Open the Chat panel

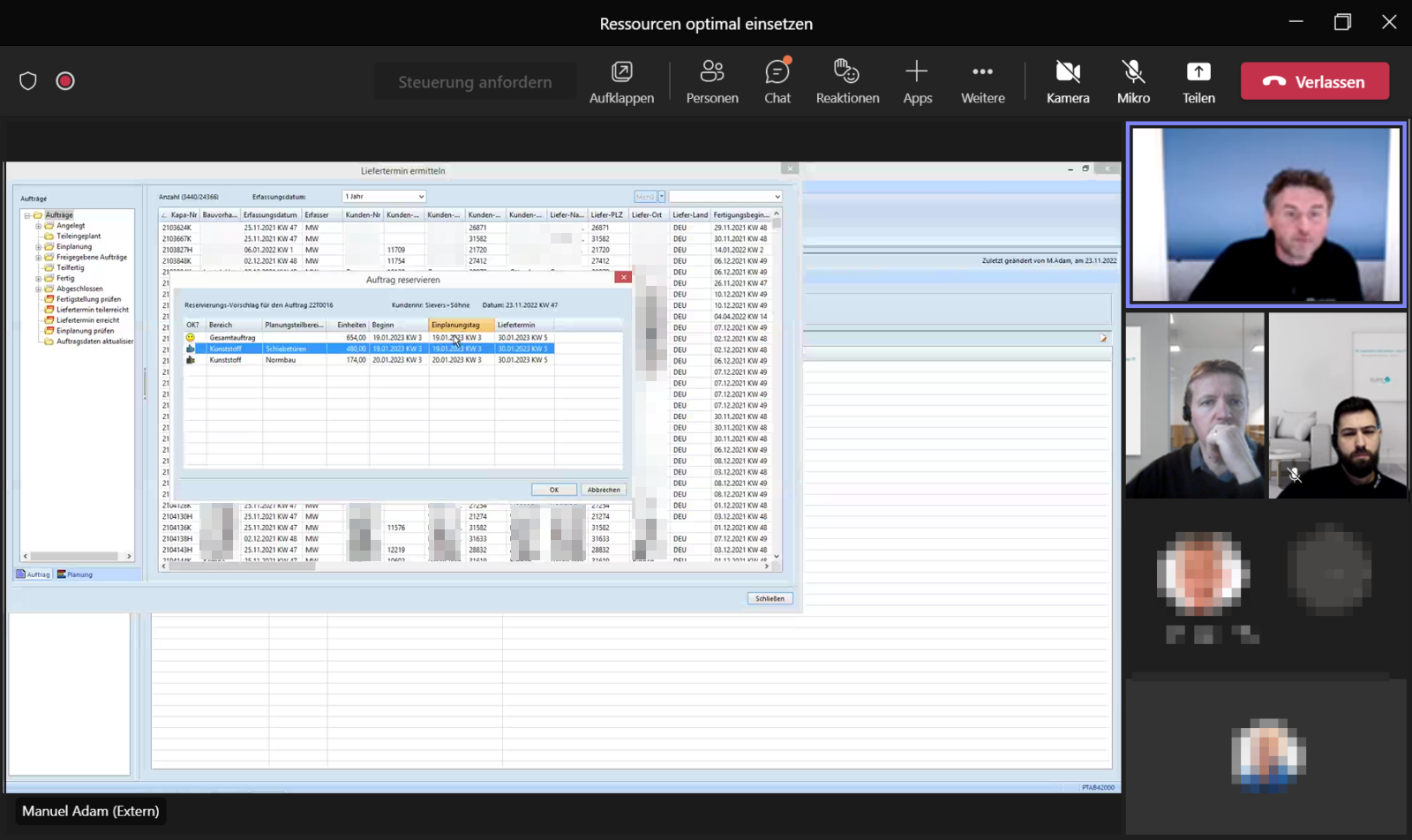[x=777, y=81]
